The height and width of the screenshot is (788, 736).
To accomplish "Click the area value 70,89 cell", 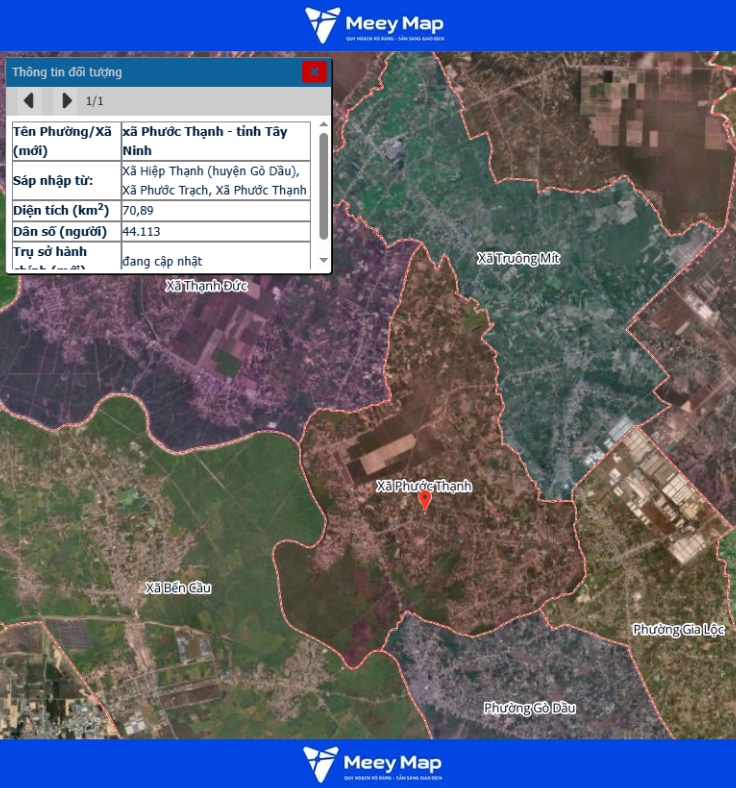I will point(215,211).
